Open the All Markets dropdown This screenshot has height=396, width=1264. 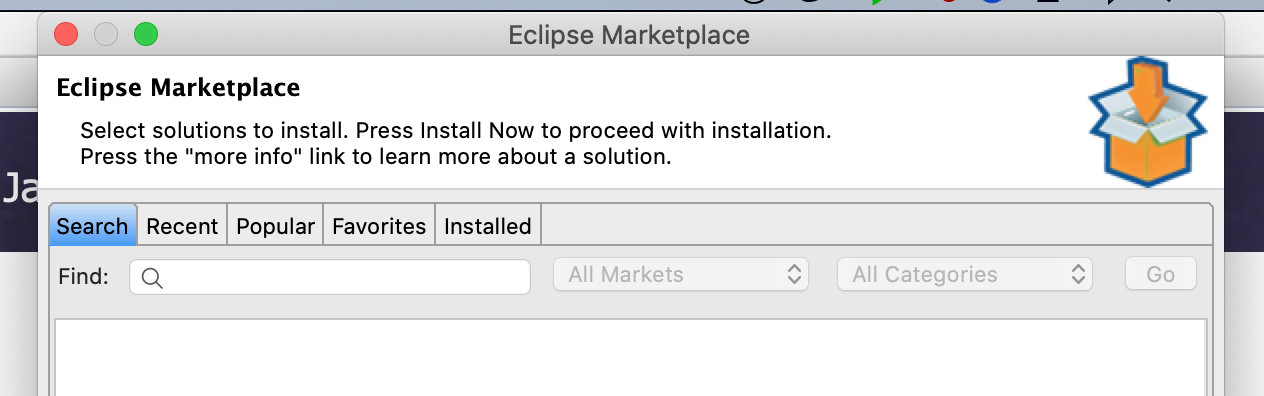(x=681, y=275)
